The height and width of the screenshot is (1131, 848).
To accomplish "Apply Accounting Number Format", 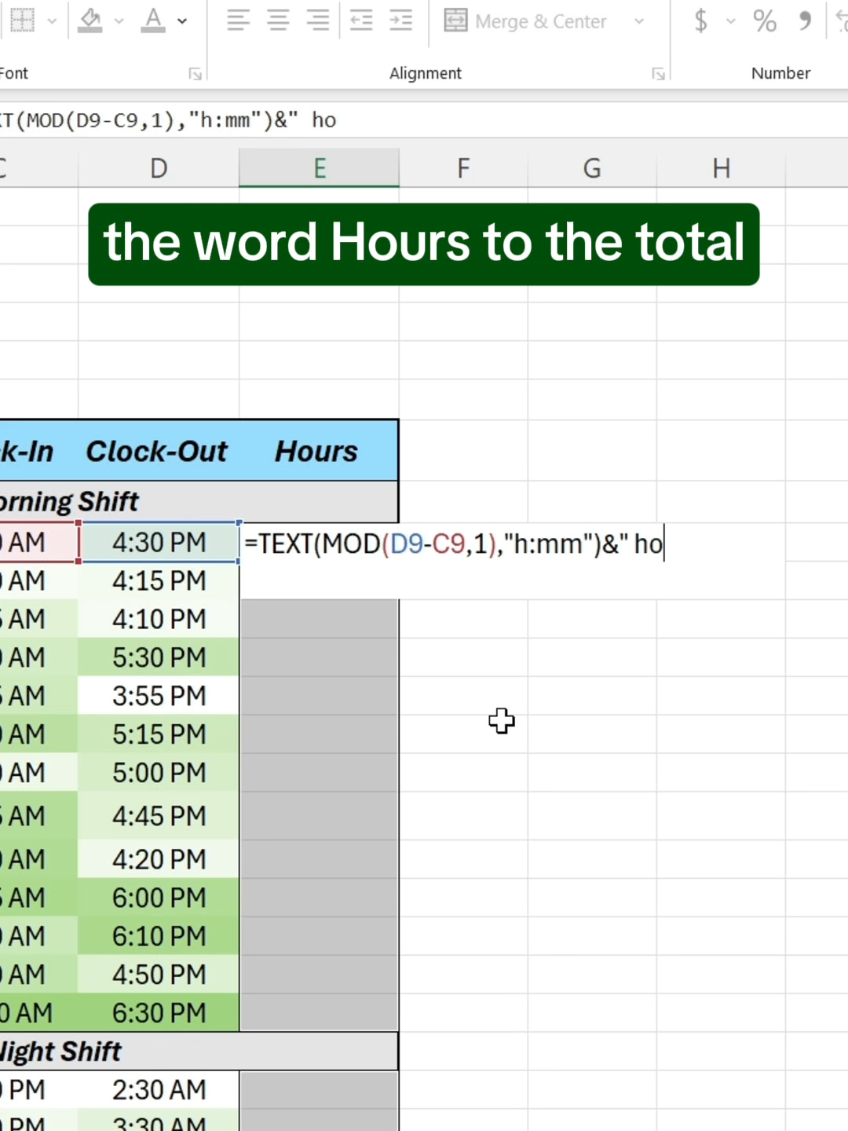I will coord(701,20).
